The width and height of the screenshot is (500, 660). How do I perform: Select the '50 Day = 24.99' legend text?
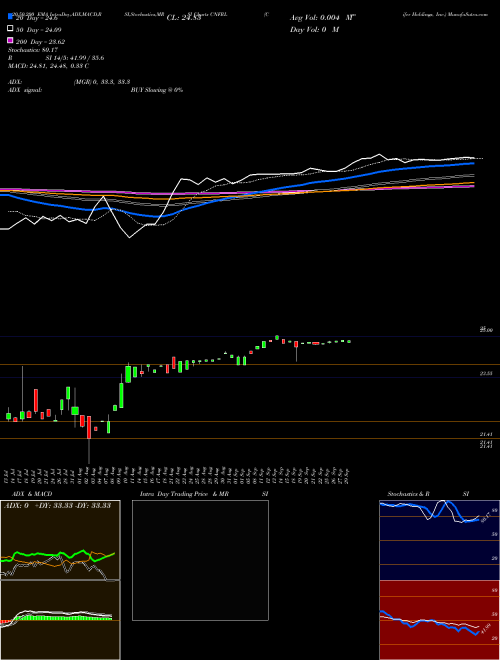coord(39,30)
